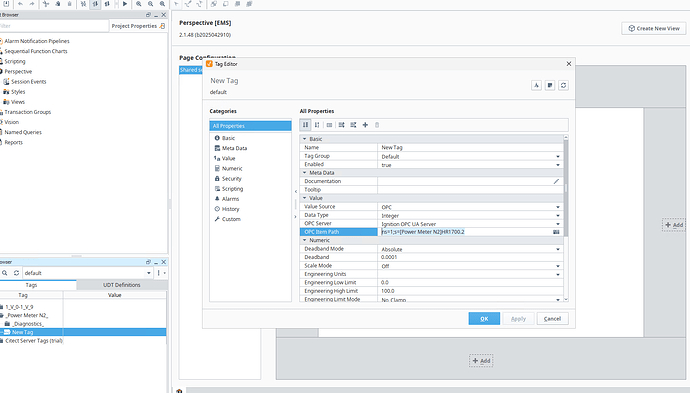Screen dimensions: 690x393
Task: Click the Alarms category bell icon
Action: pos(217,198)
